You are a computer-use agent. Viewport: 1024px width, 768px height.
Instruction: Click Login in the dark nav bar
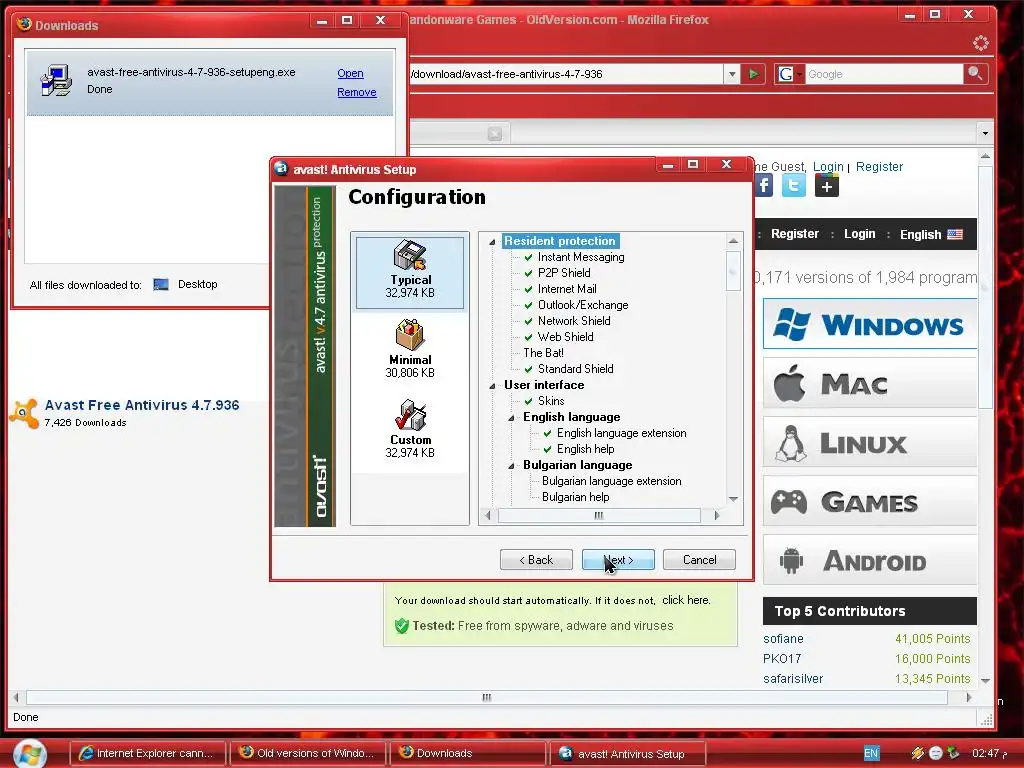coord(859,234)
